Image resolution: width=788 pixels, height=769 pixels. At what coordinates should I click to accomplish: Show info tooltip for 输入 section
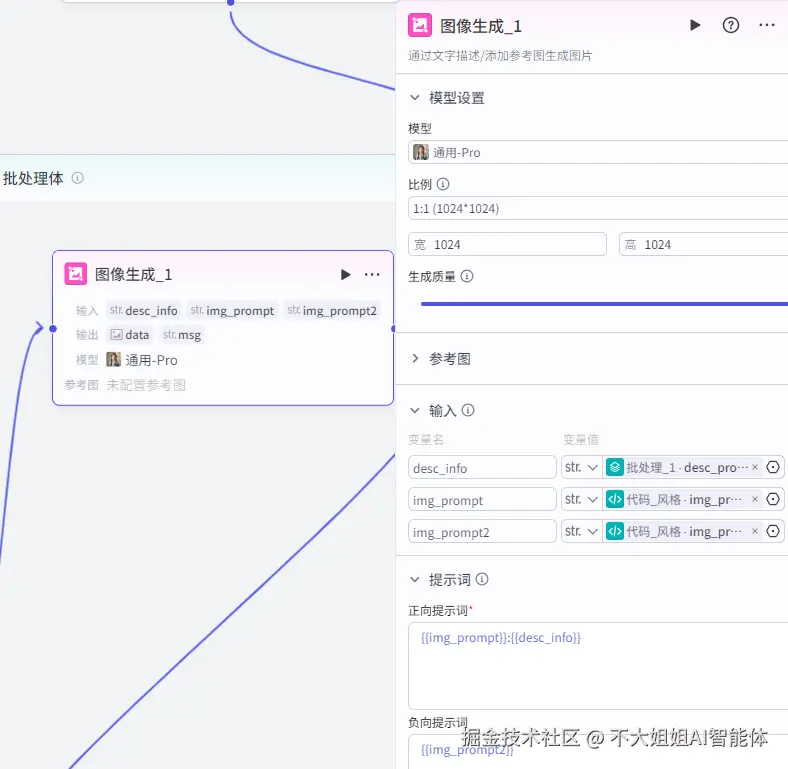(468, 410)
